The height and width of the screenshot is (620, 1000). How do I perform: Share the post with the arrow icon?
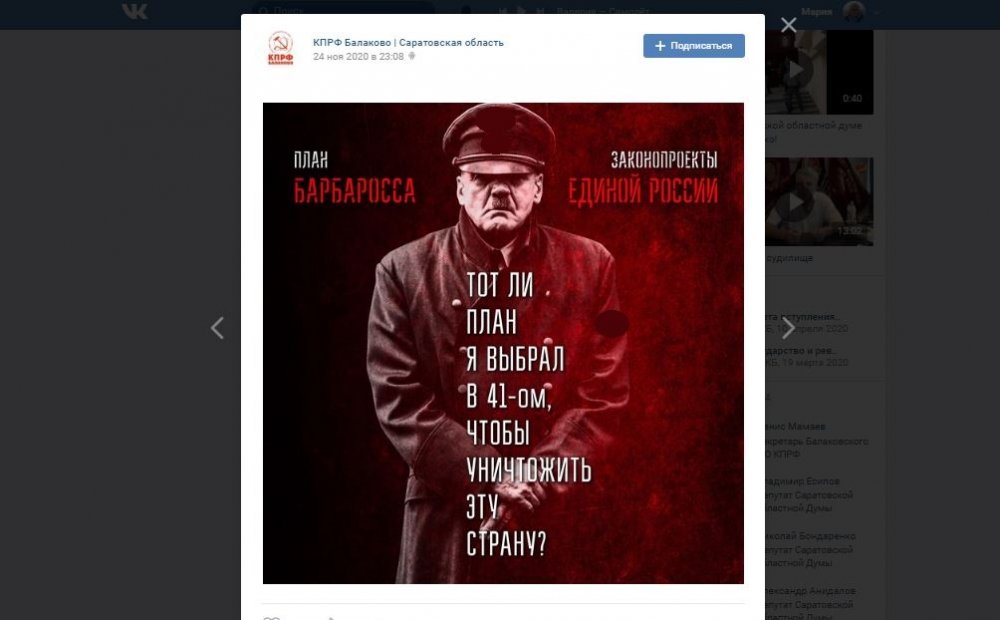coord(332,617)
